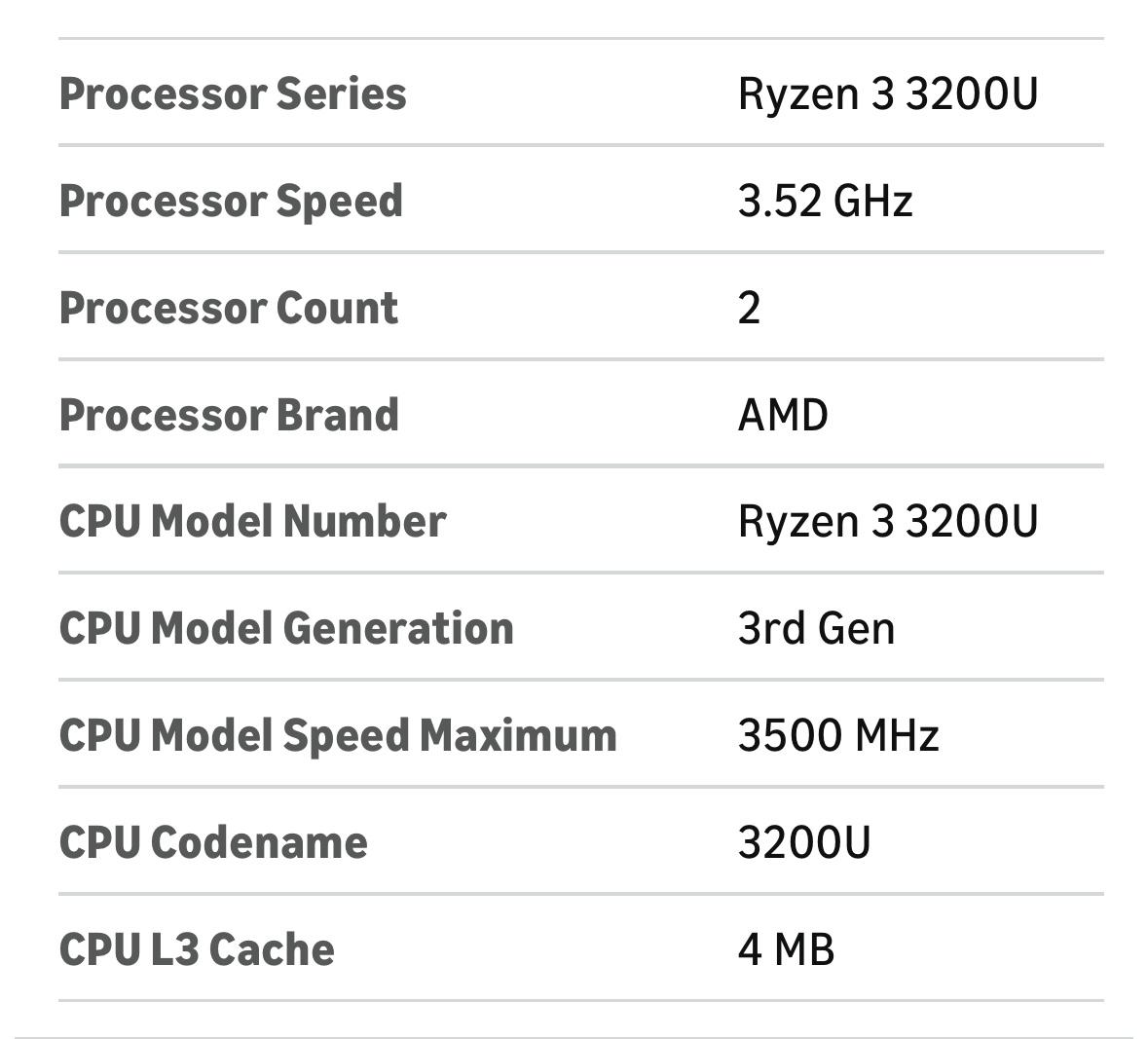Click the CPU Model Speed Maximum label
The width and height of the screenshot is (1148, 1039).
[x=338, y=735]
